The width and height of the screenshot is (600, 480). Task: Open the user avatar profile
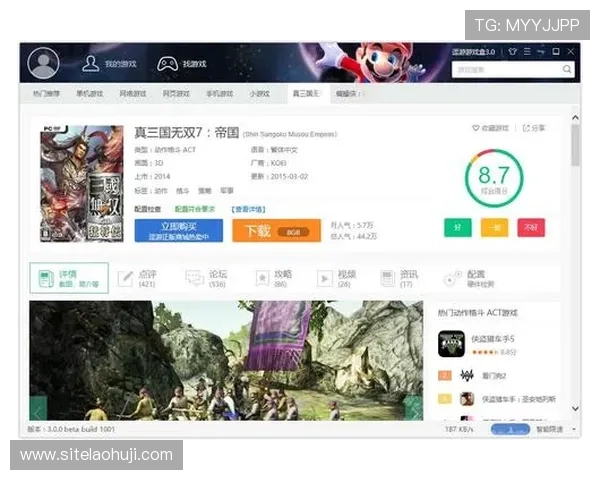point(43,63)
